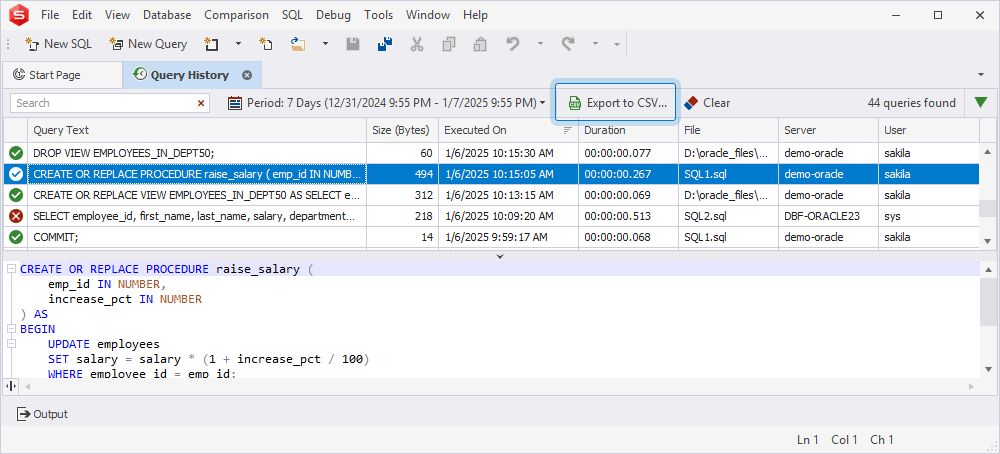Open the Output panel tab
This screenshot has height=454, width=1000.
tap(42, 414)
